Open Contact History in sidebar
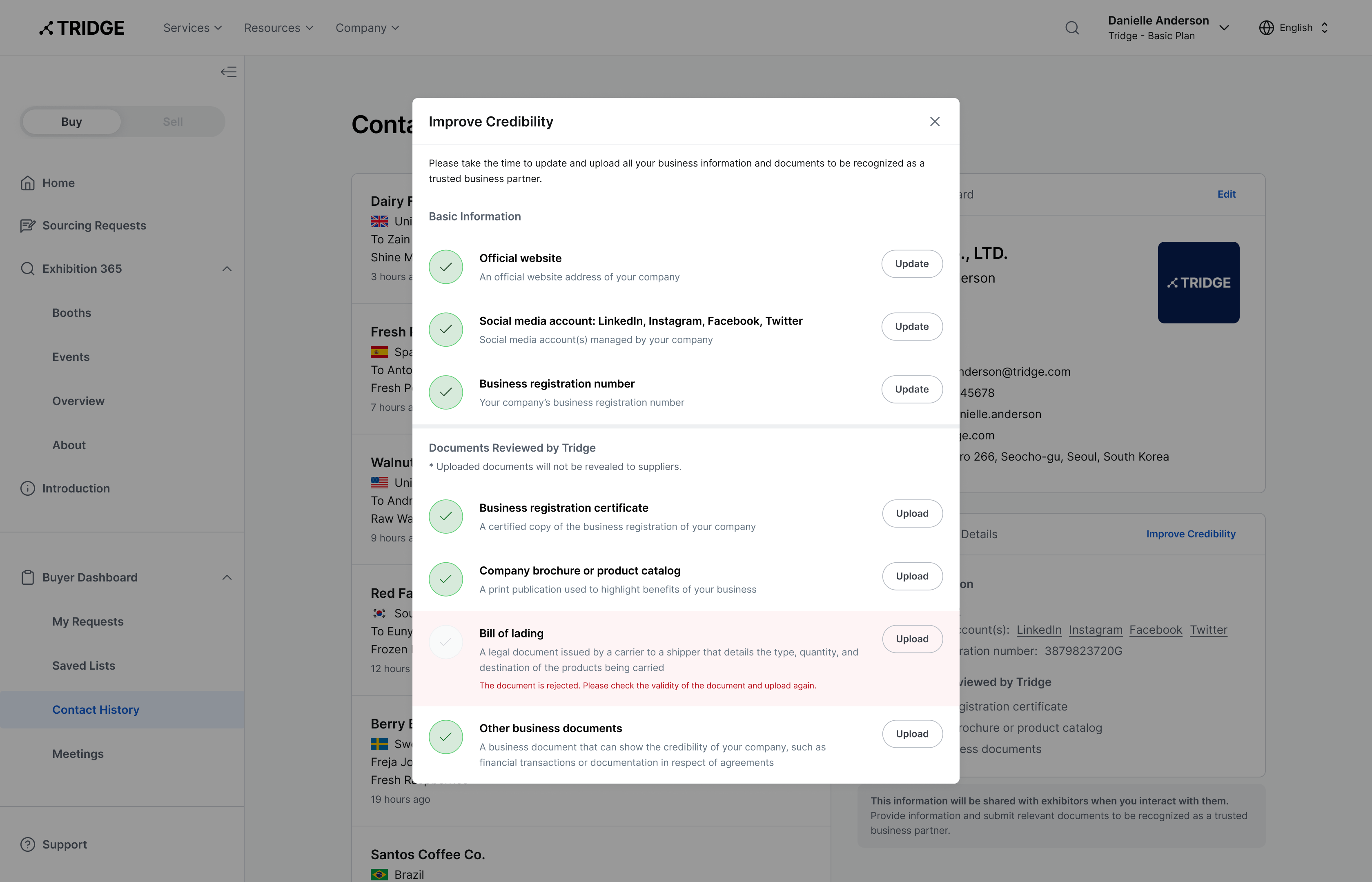 point(122,710)
